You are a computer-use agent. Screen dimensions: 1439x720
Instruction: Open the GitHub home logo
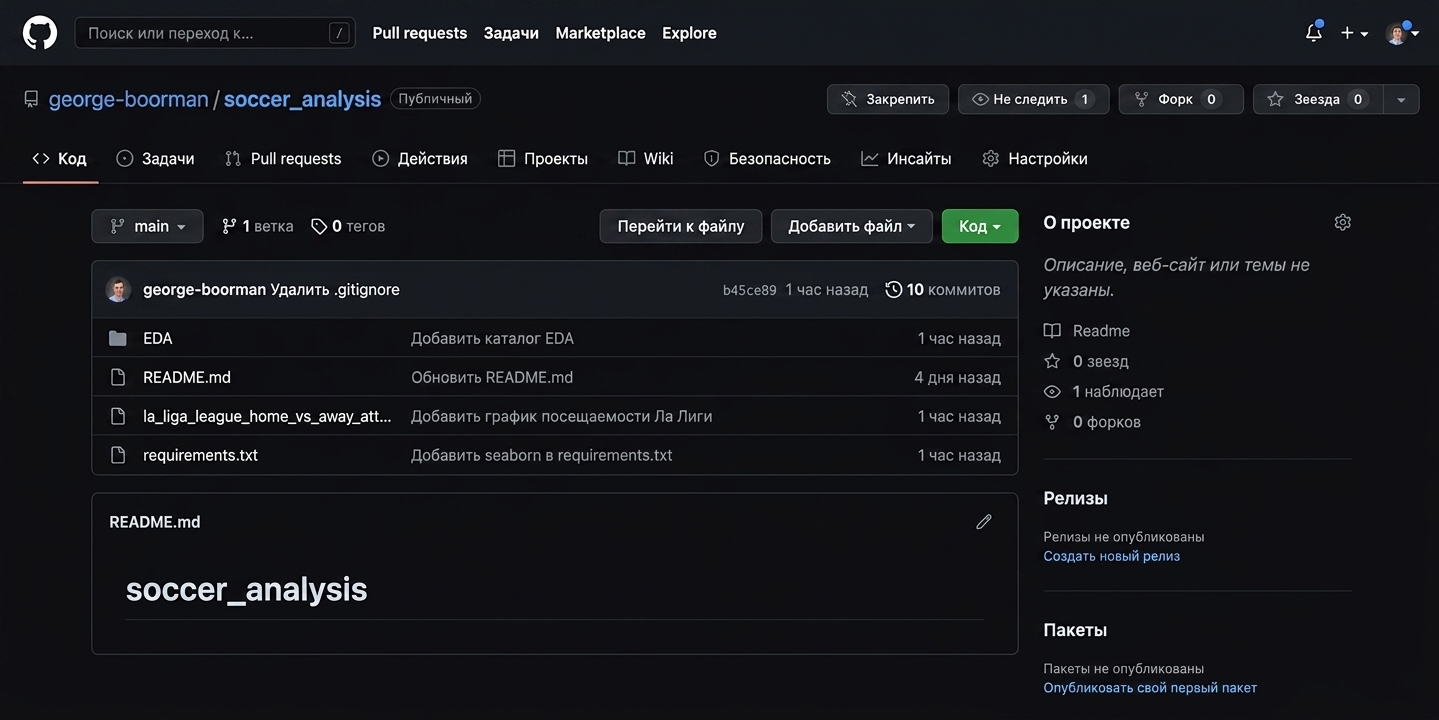pyautogui.click(x=40, y=33)
